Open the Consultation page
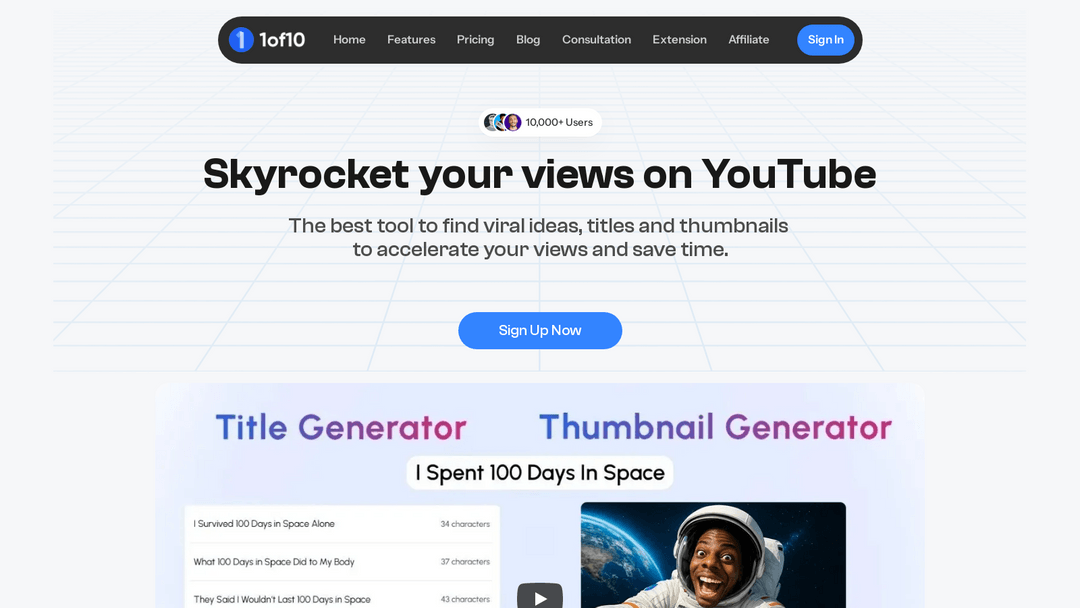This screenshot has height=608, width=1080. [x=596, y=40]
